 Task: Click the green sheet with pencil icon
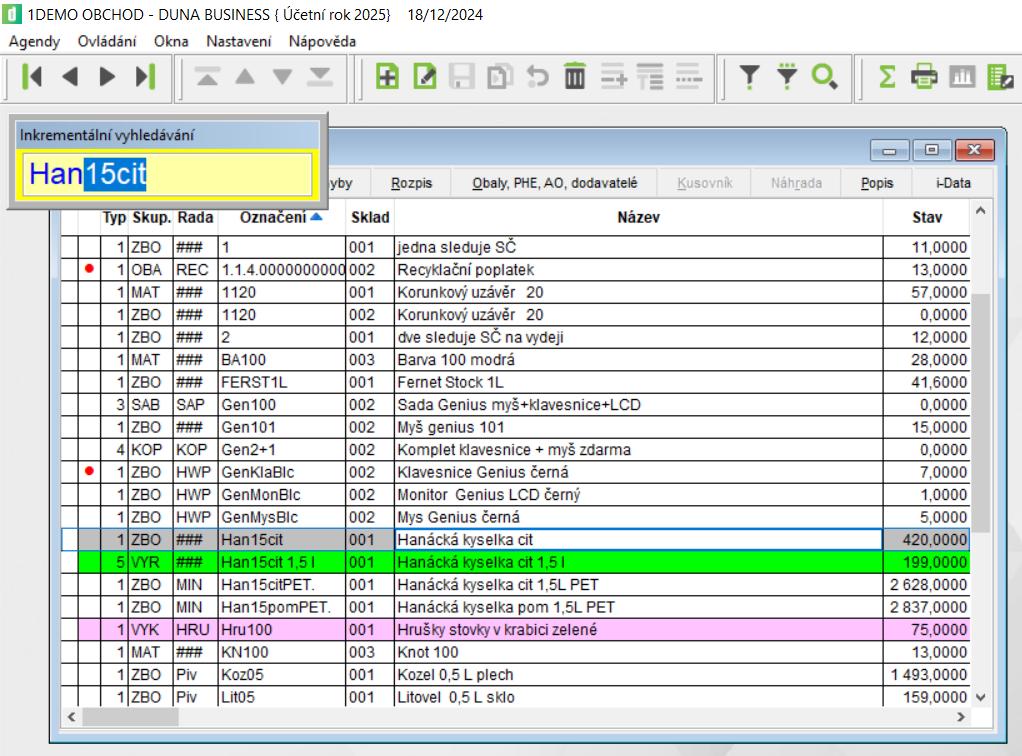coord(1000,77)
